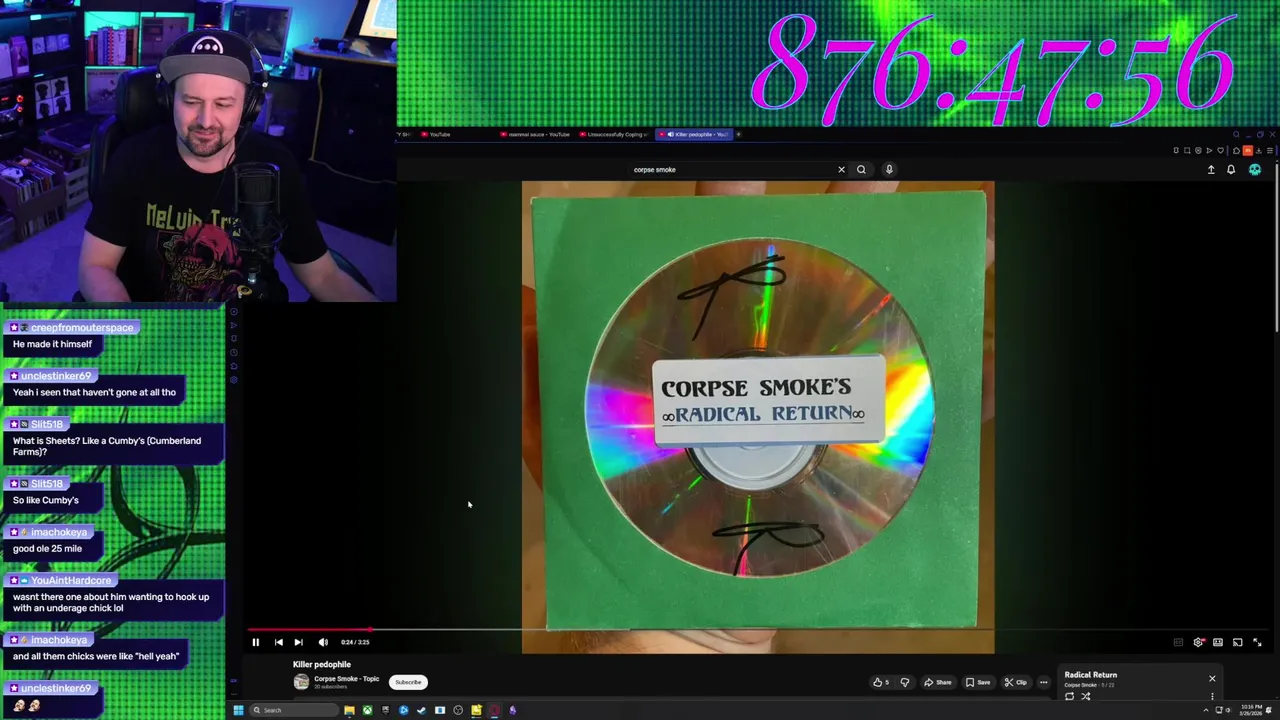Click the page vertical scrollbar
This screenshot has height=720, width=1280.
coord(1275,250)
